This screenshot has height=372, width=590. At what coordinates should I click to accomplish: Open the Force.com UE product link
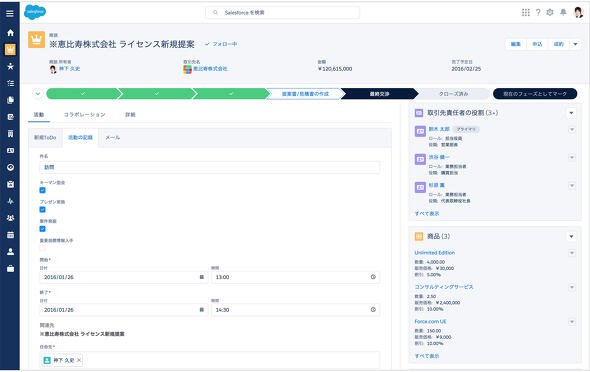pos(430,322)
